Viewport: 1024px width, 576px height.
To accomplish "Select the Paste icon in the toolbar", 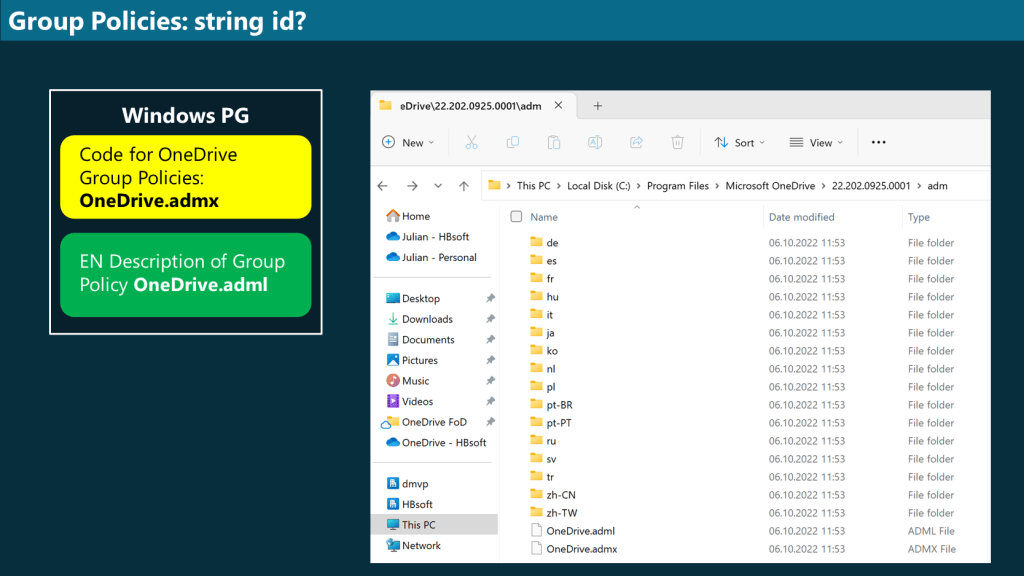I will tap(554, 143).
